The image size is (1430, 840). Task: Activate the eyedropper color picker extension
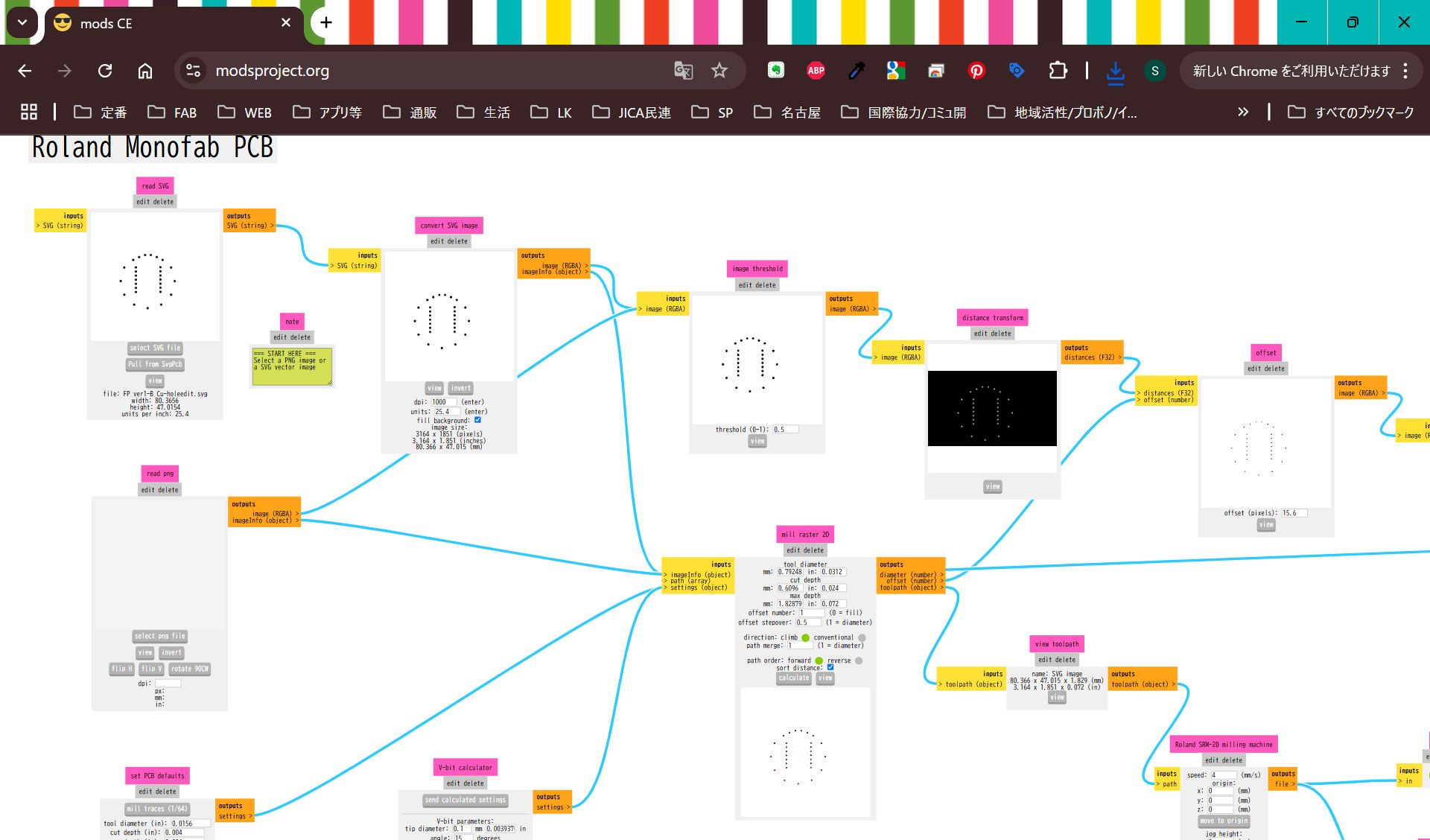[857, 71]
